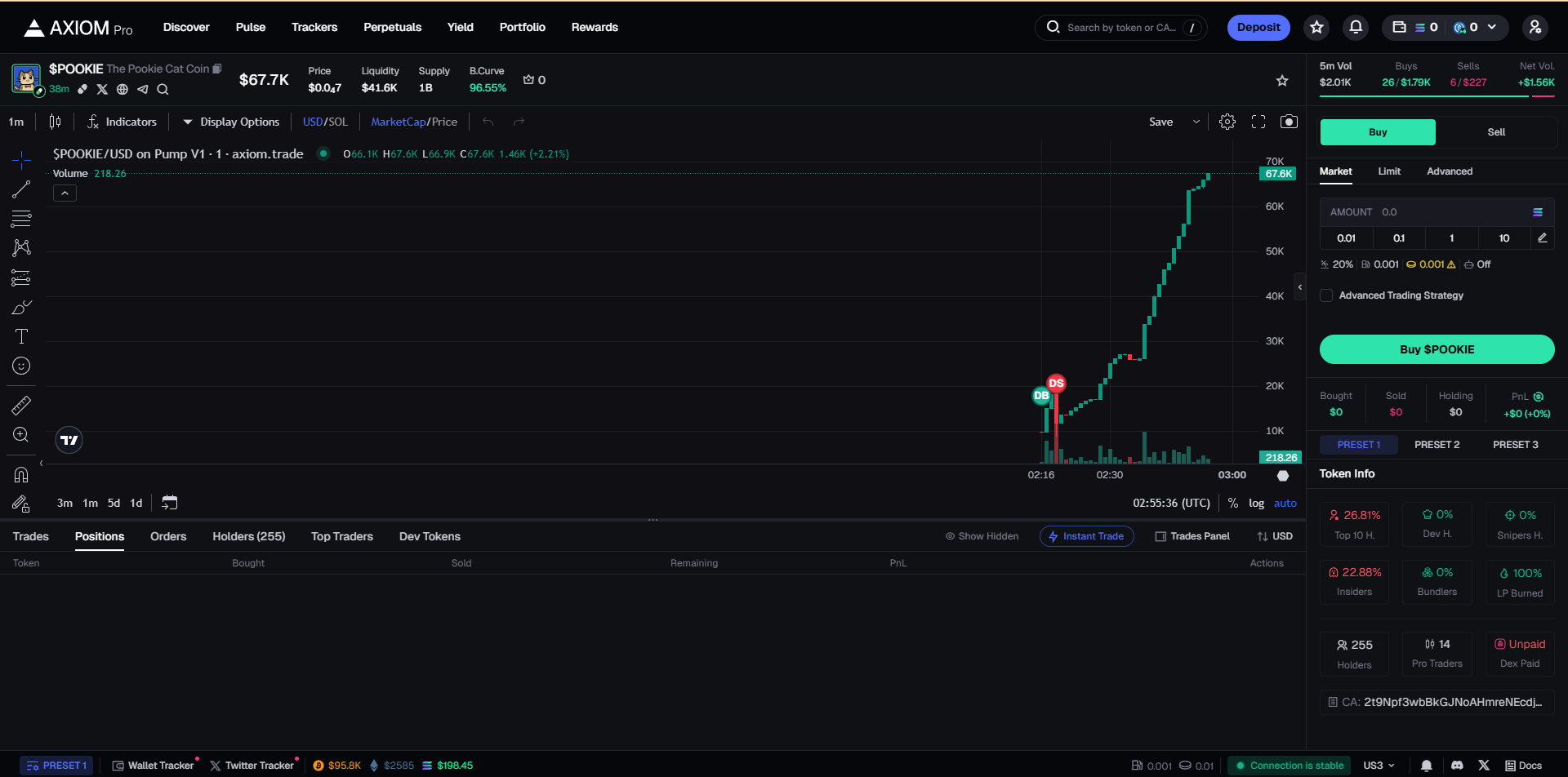The height and width of the screenshot is (777, 1568).
Task: Expand Display Options dropdown
Action: (x=231, y=122)
